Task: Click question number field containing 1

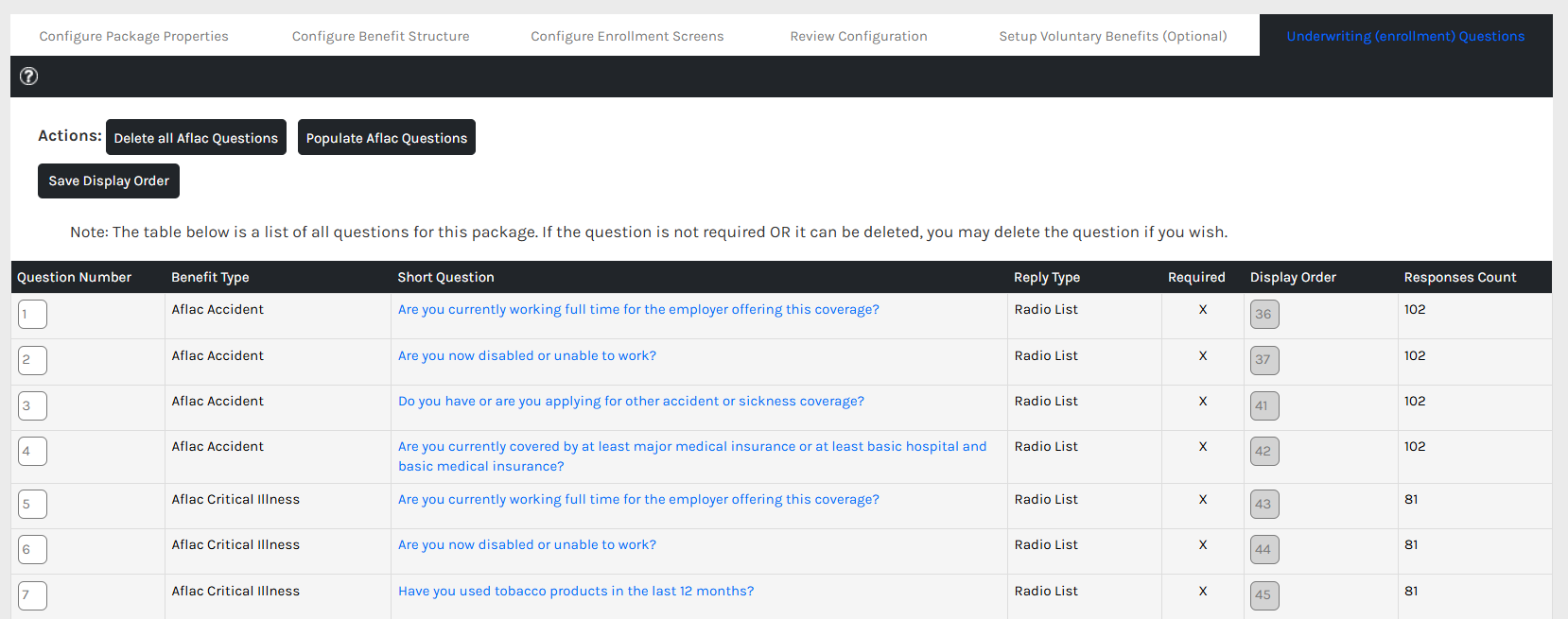Action: click(x=32, y=314)
